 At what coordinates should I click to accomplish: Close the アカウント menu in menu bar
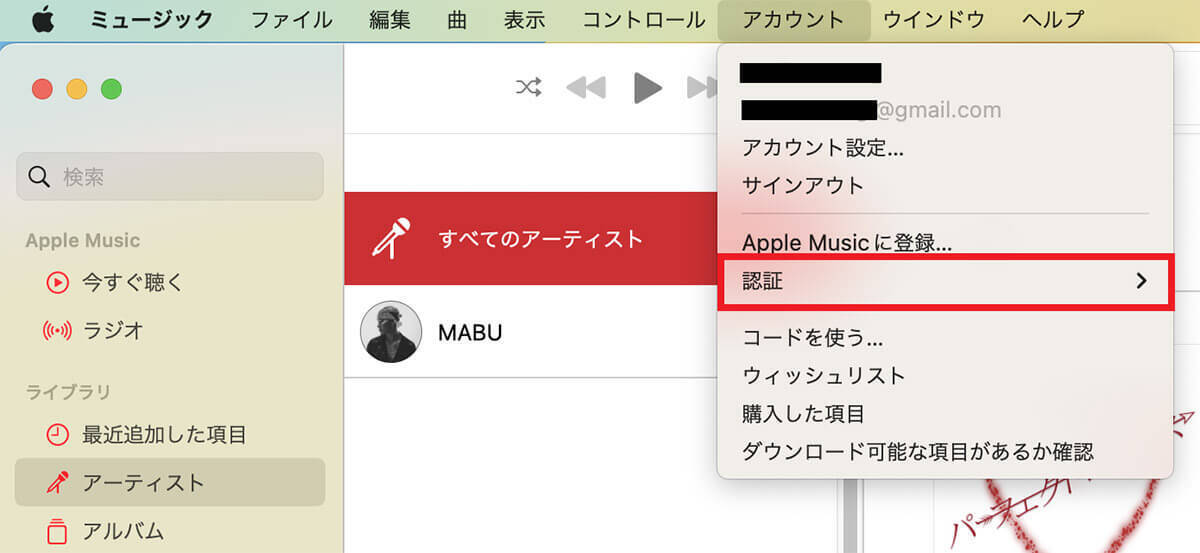(794, 20)
